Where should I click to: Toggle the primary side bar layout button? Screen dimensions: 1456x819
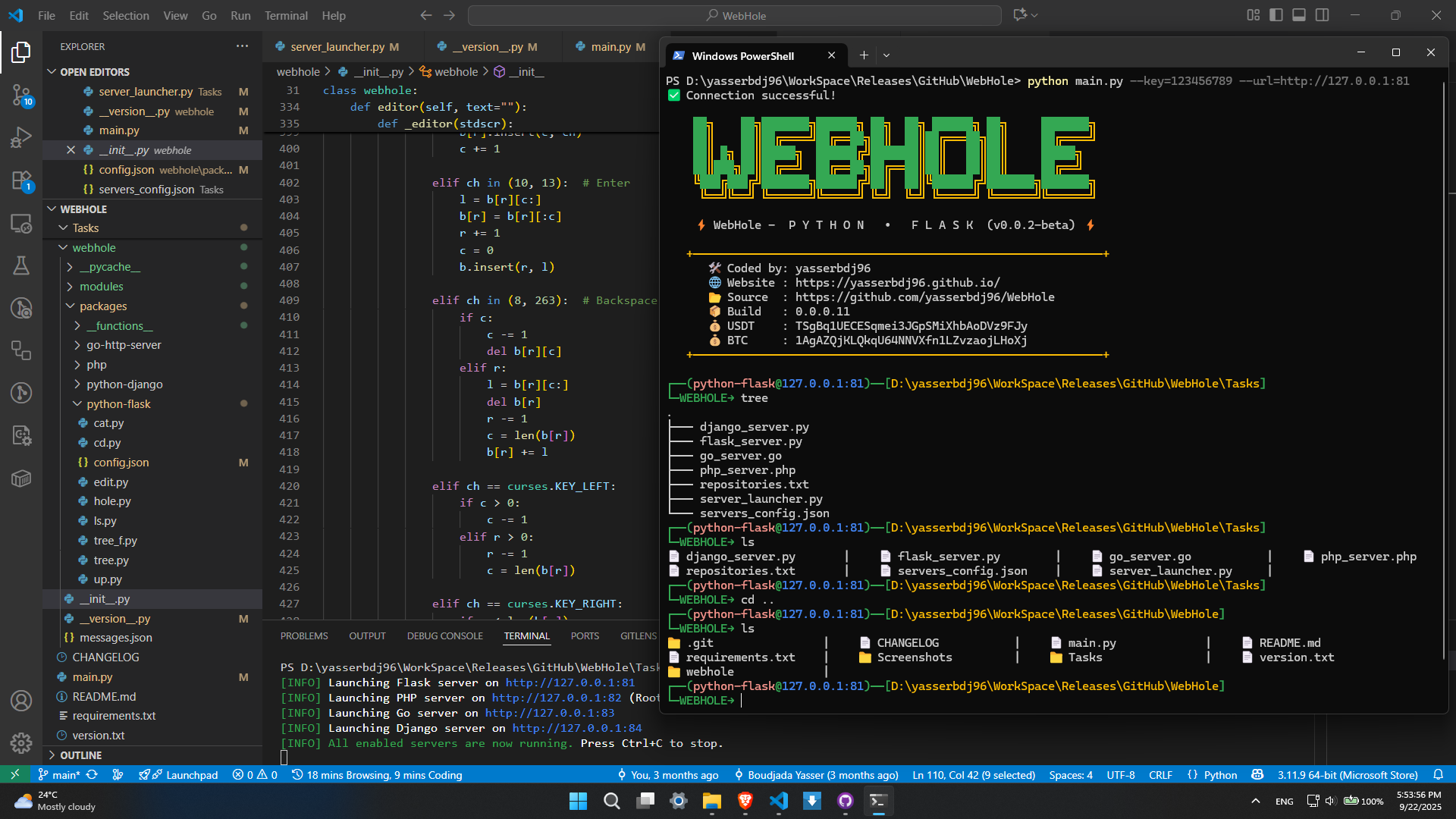[x=1276, y=15]
